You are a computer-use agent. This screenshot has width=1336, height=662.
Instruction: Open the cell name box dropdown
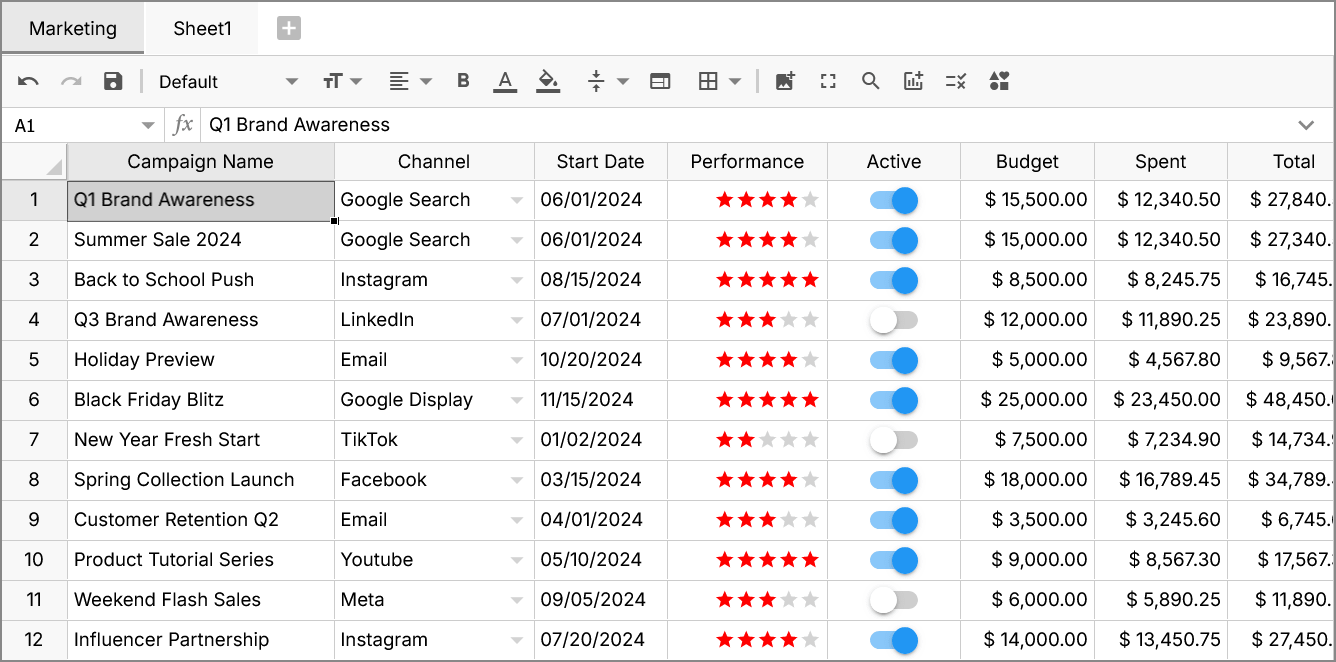pyautogui.click(x=148, y=126)
